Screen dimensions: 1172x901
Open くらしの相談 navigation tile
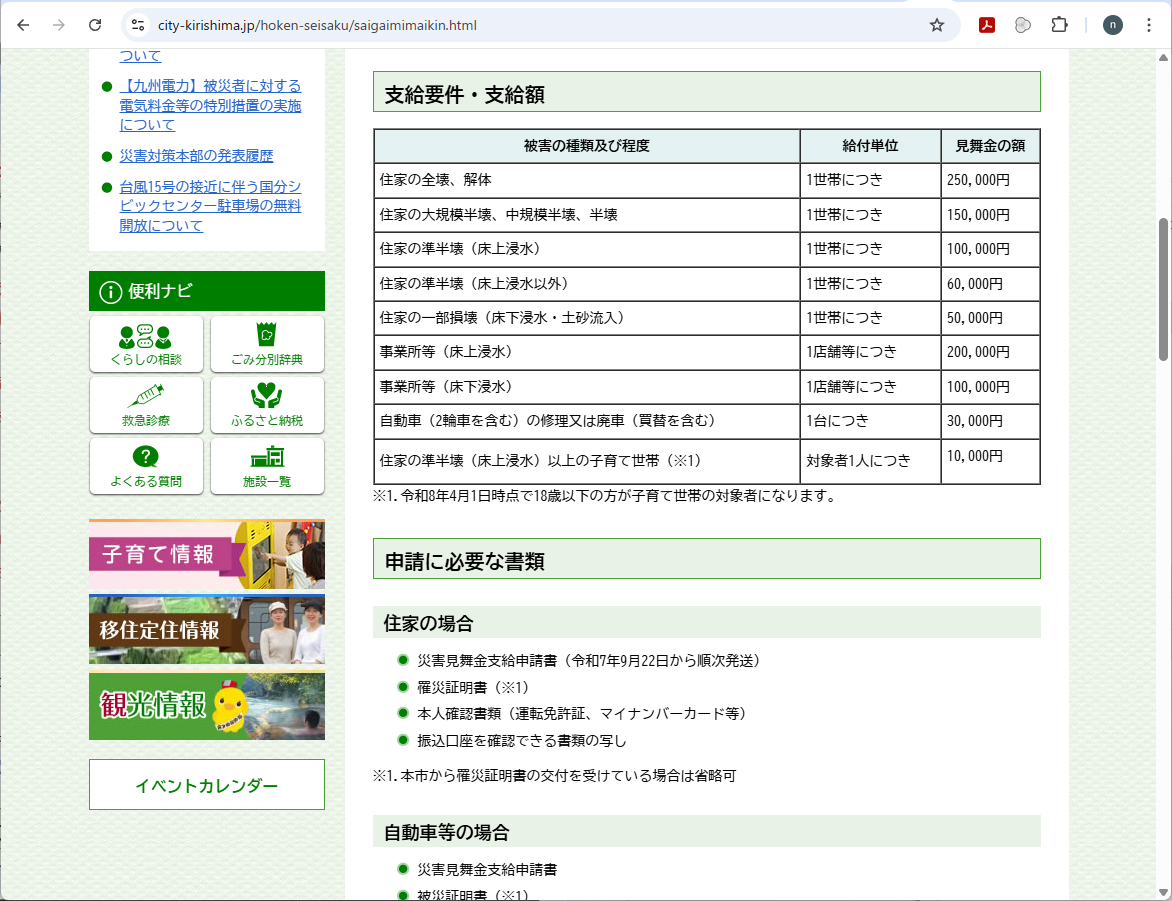[x=146, y=344]
